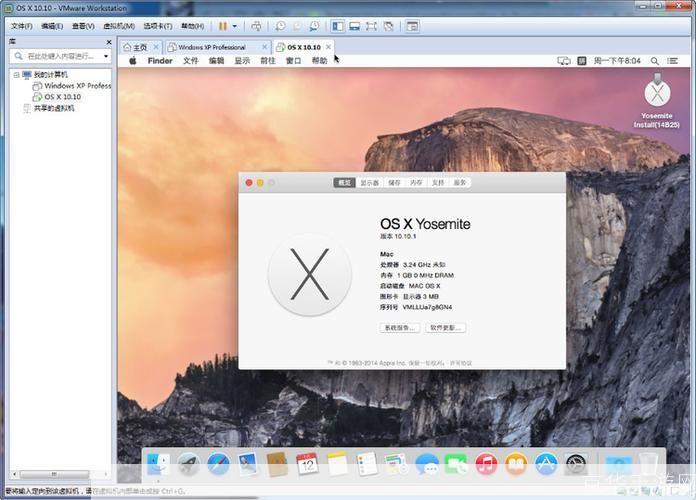696x500 pixels.
Task: Click the library search input field
Action: coord(60,56)
